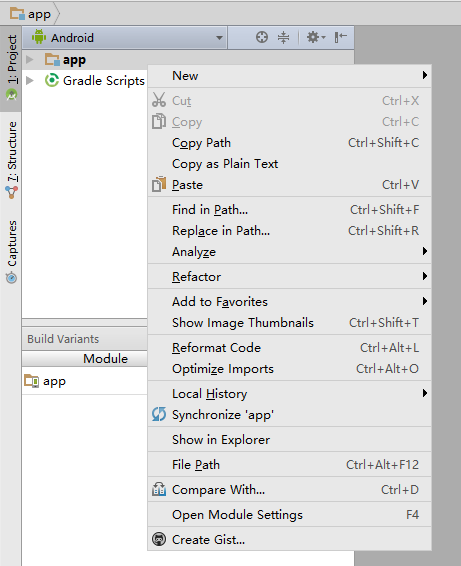Click the Synchronize 'app' refresh icon
This screenshot has height=566, width=461.
pos(159,414)
